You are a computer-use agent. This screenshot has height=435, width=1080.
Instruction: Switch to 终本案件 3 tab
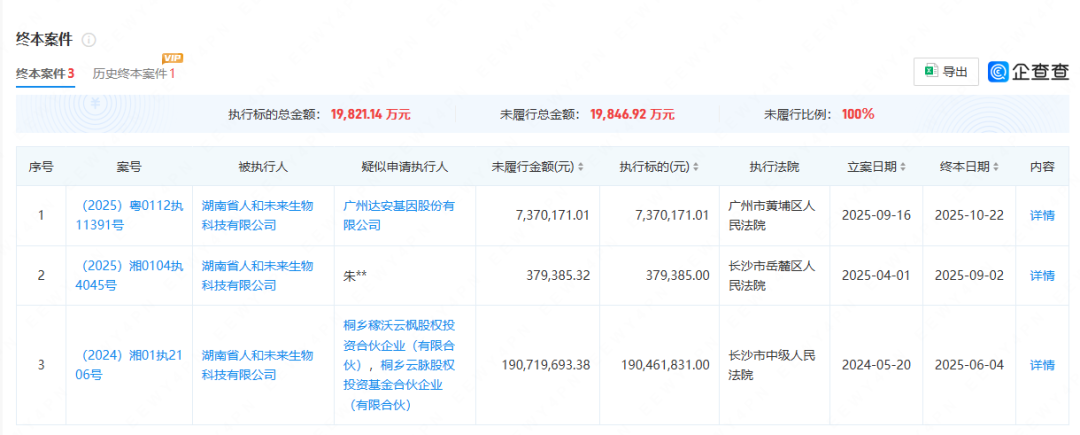click(45, 74)
